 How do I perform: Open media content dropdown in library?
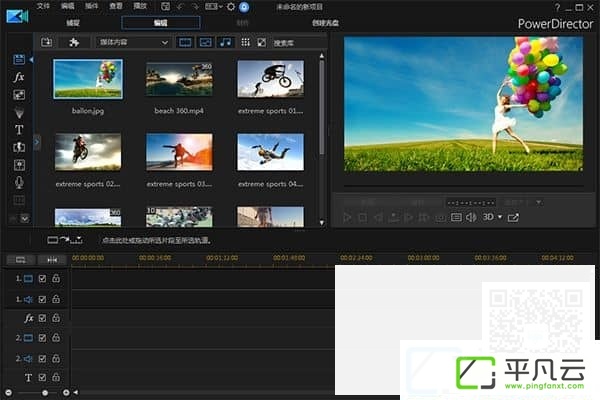[133, 42]
